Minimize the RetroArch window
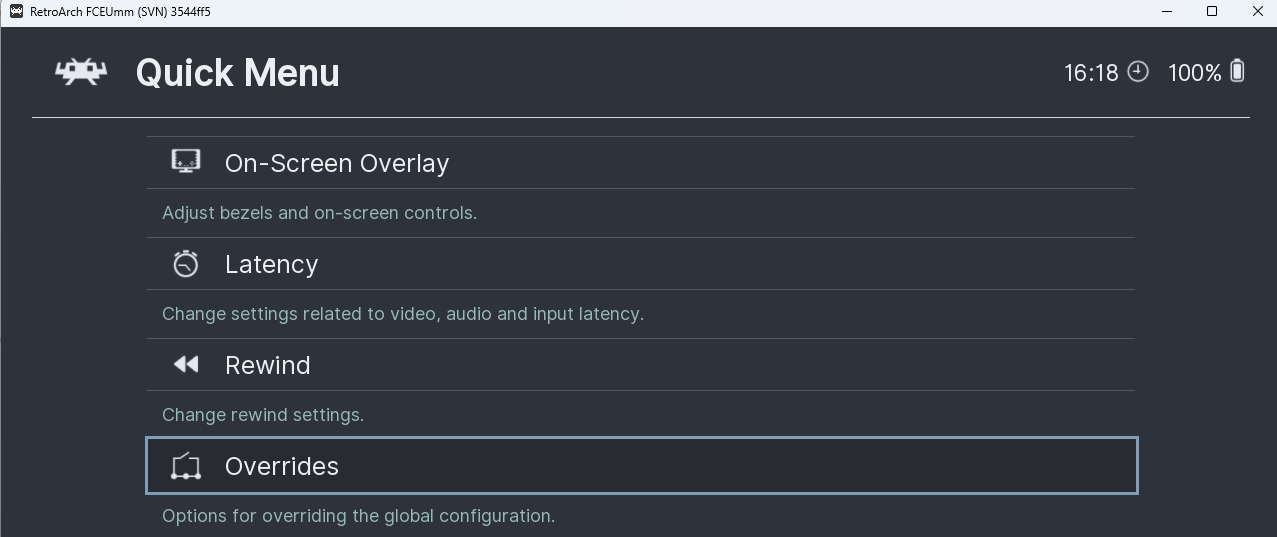Image resolution: width=1277 pixels, height=537 pixels. (1167, 12)
